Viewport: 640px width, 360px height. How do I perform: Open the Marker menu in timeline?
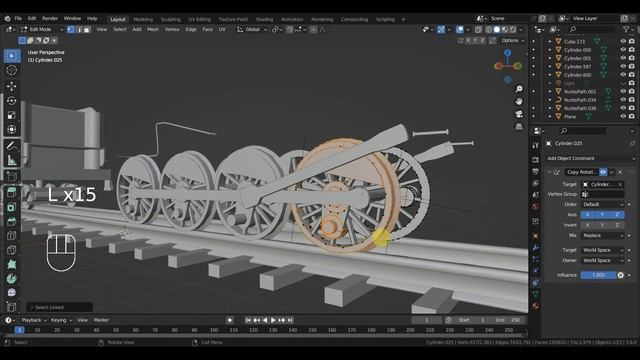101,320
